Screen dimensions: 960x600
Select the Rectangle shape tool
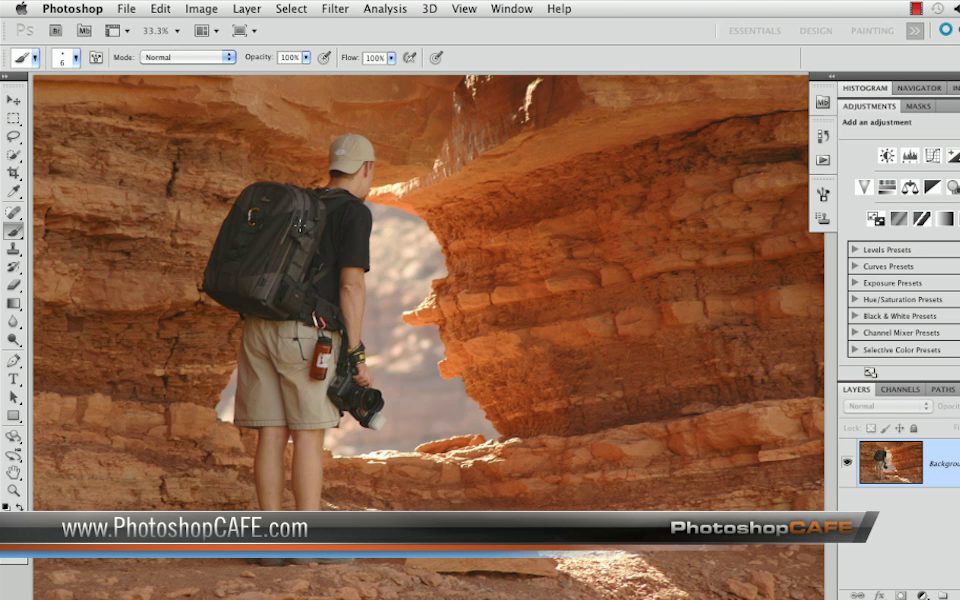(x=13, y=416)
